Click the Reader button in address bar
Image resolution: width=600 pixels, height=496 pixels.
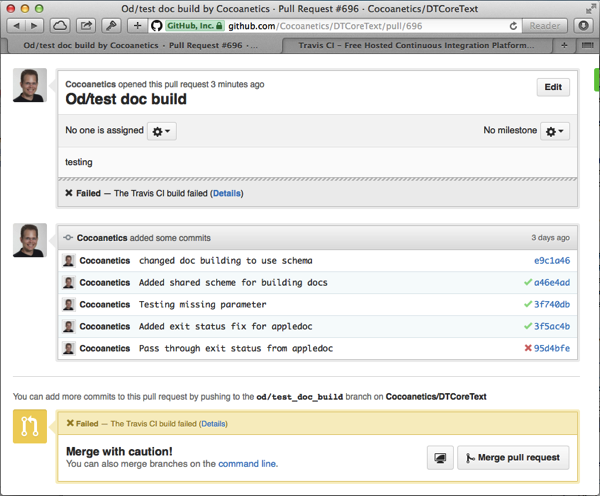coord(544,26)
